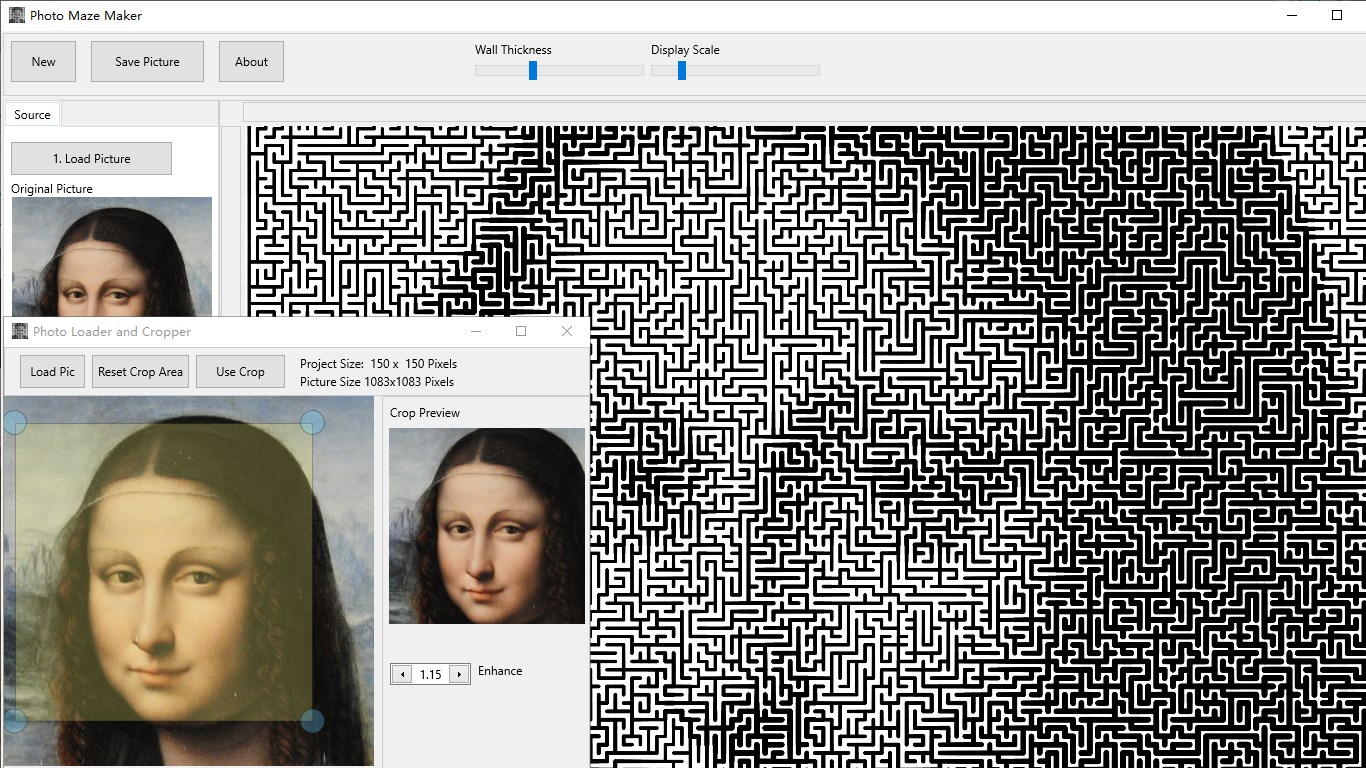
Task: Select the bottom-right crop handle circle
Action: [x=313, y=720]
